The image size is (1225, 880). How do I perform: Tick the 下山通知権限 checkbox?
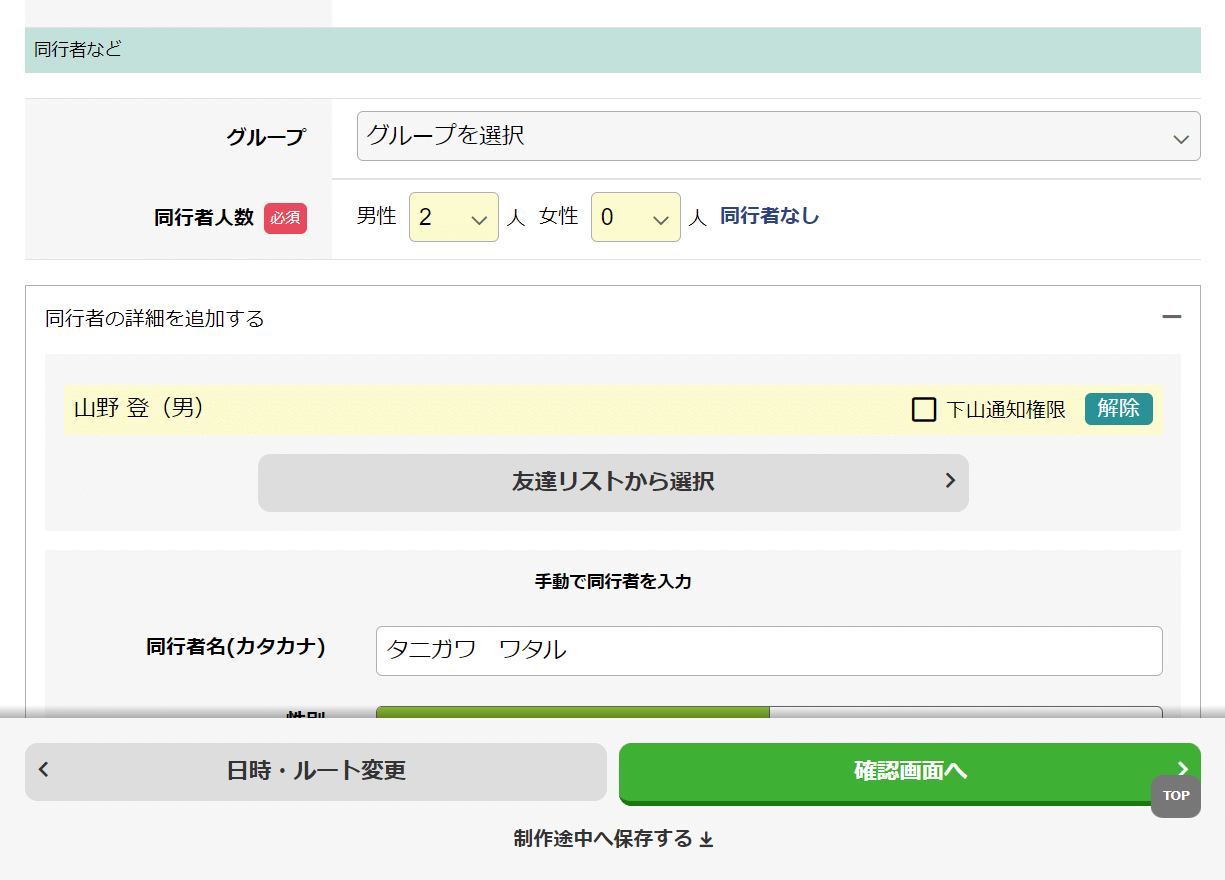pos(924,409)
